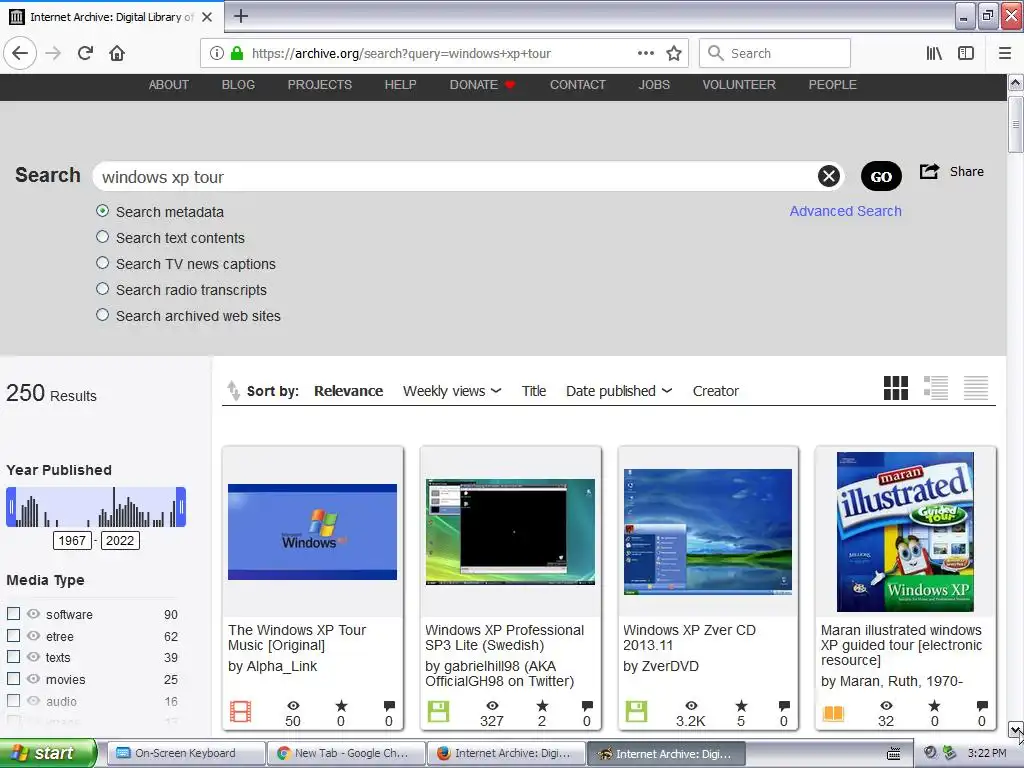The height and width of the screenshot is (768, 1024).
Task: Switch to On-Screen Keyboard in taskbar
Action: click(x=185, y=753)
